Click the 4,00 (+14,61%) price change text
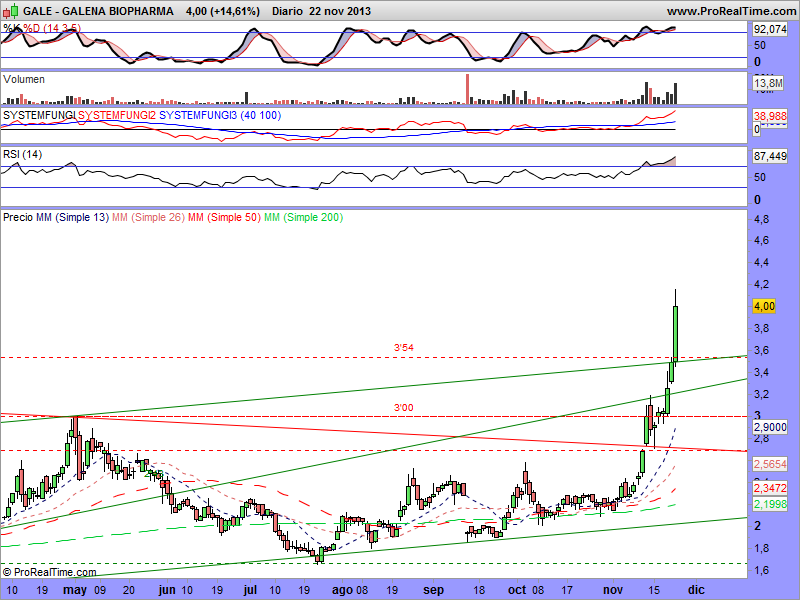Viewport: 800px width, 600px height. tap(223, 11)
